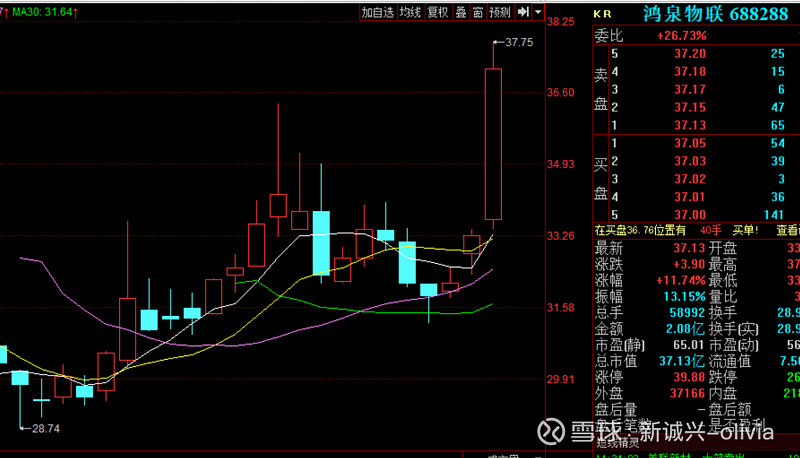Image resolution: width=800 pixels, height=458 pixels.
Task: Click the 总市值 value 37.13亿
Action: (682, 361)
